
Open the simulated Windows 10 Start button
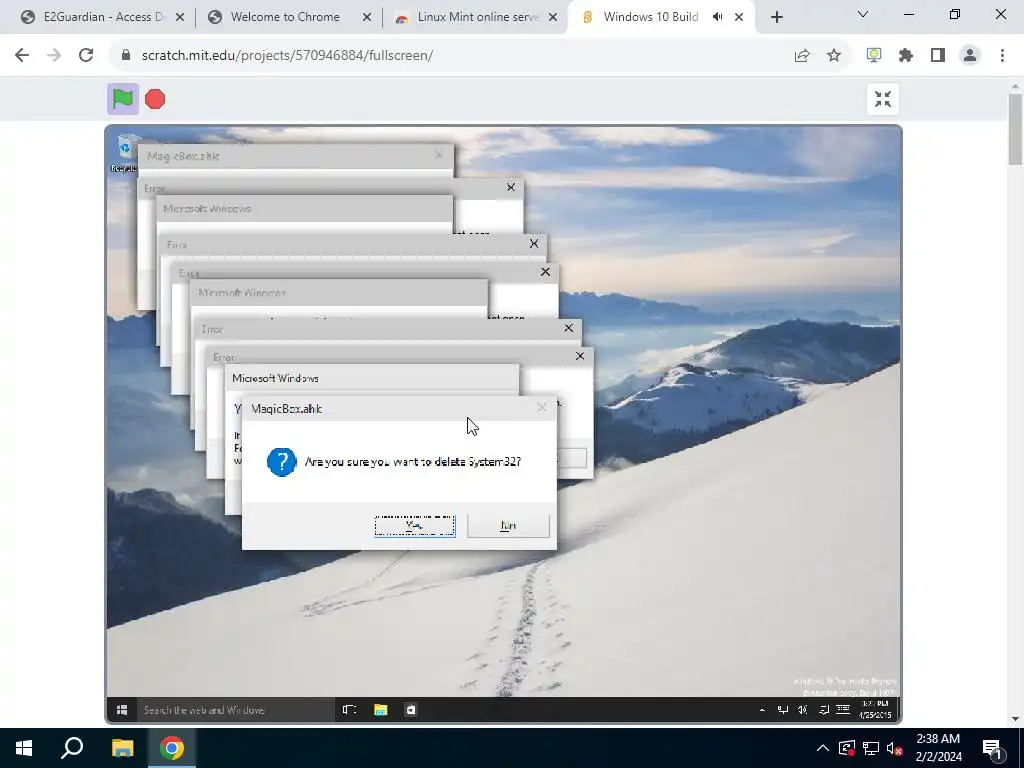(121, 710)
